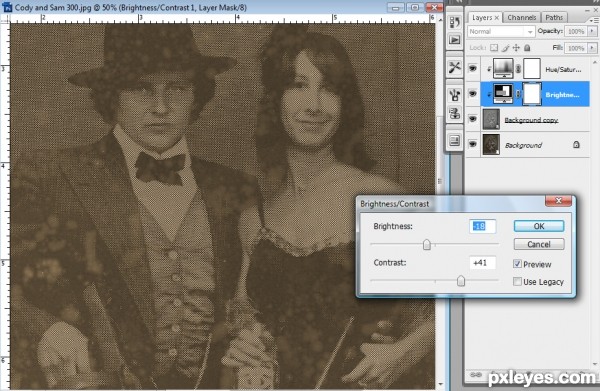Select the Hue/Saturation layer mask thumbnail

(532, 68)
